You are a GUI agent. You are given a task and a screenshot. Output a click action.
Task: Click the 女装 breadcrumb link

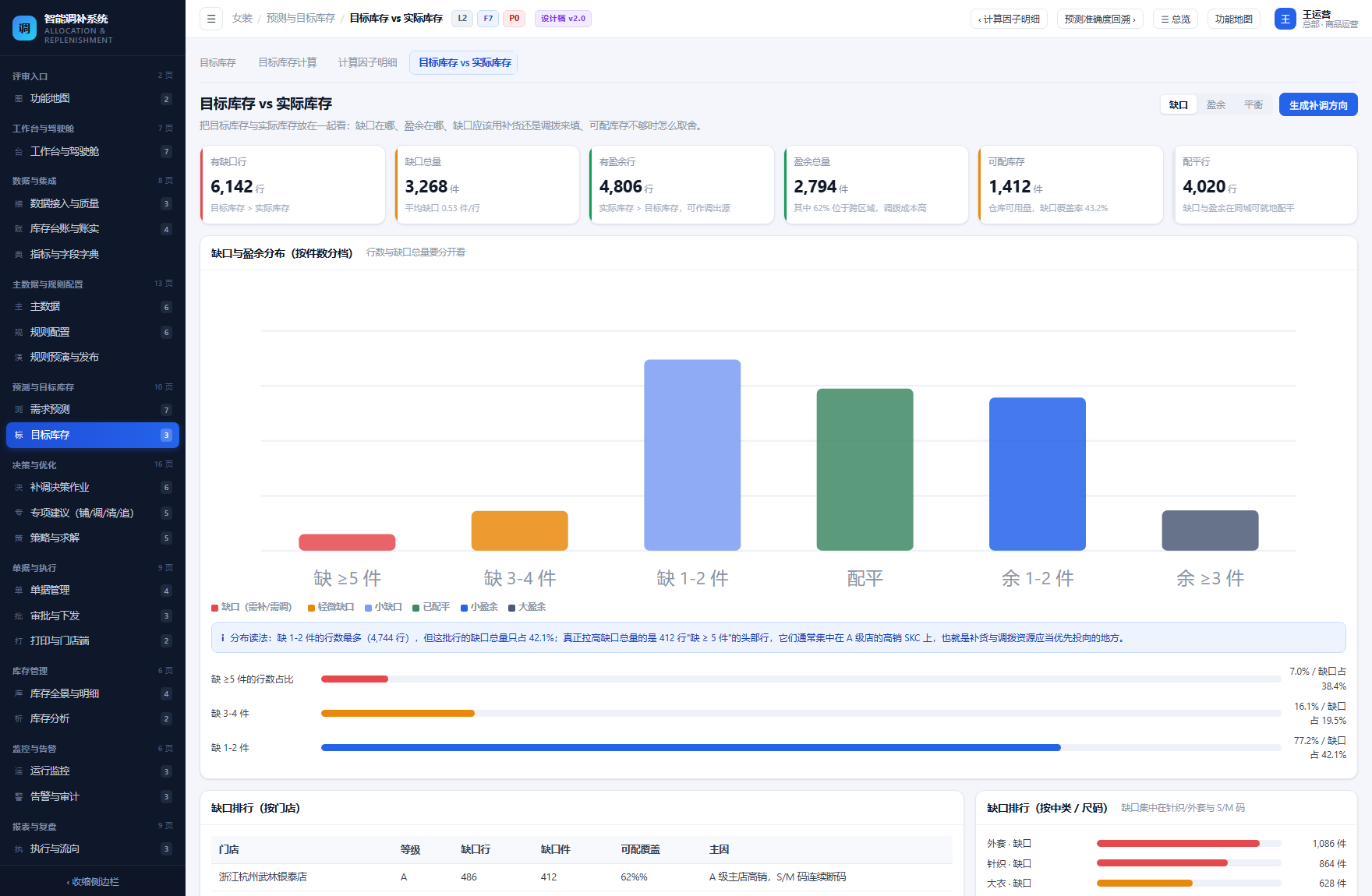(x=242, y=18)
